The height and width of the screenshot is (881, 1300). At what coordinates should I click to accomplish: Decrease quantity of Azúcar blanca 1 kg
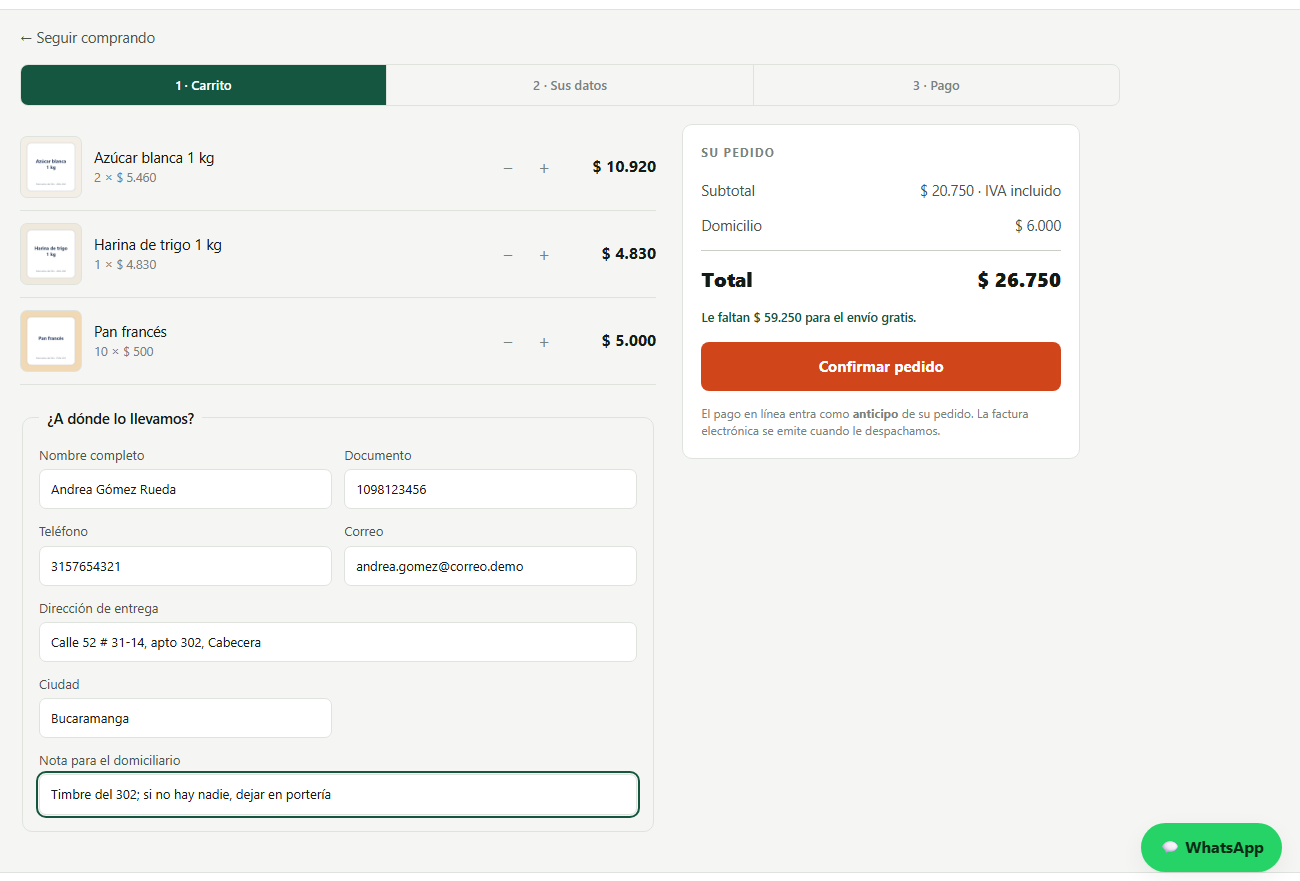point(508,168)
